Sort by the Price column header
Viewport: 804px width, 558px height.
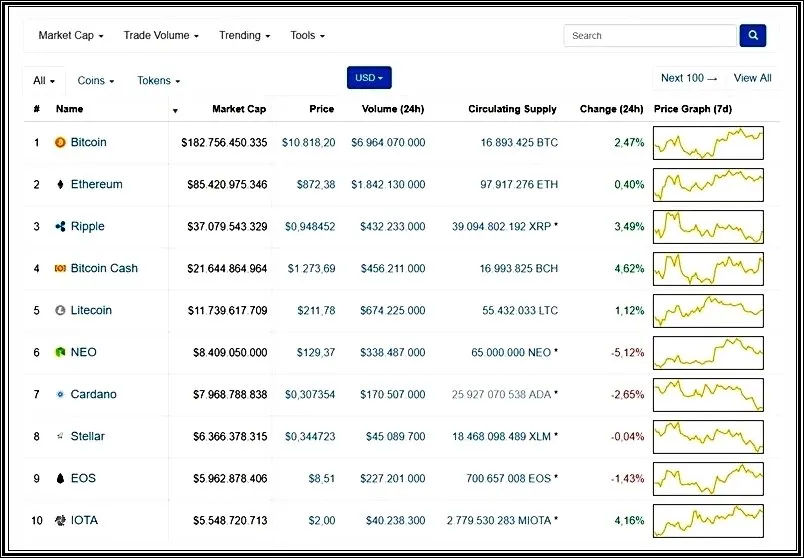(321, 109)
